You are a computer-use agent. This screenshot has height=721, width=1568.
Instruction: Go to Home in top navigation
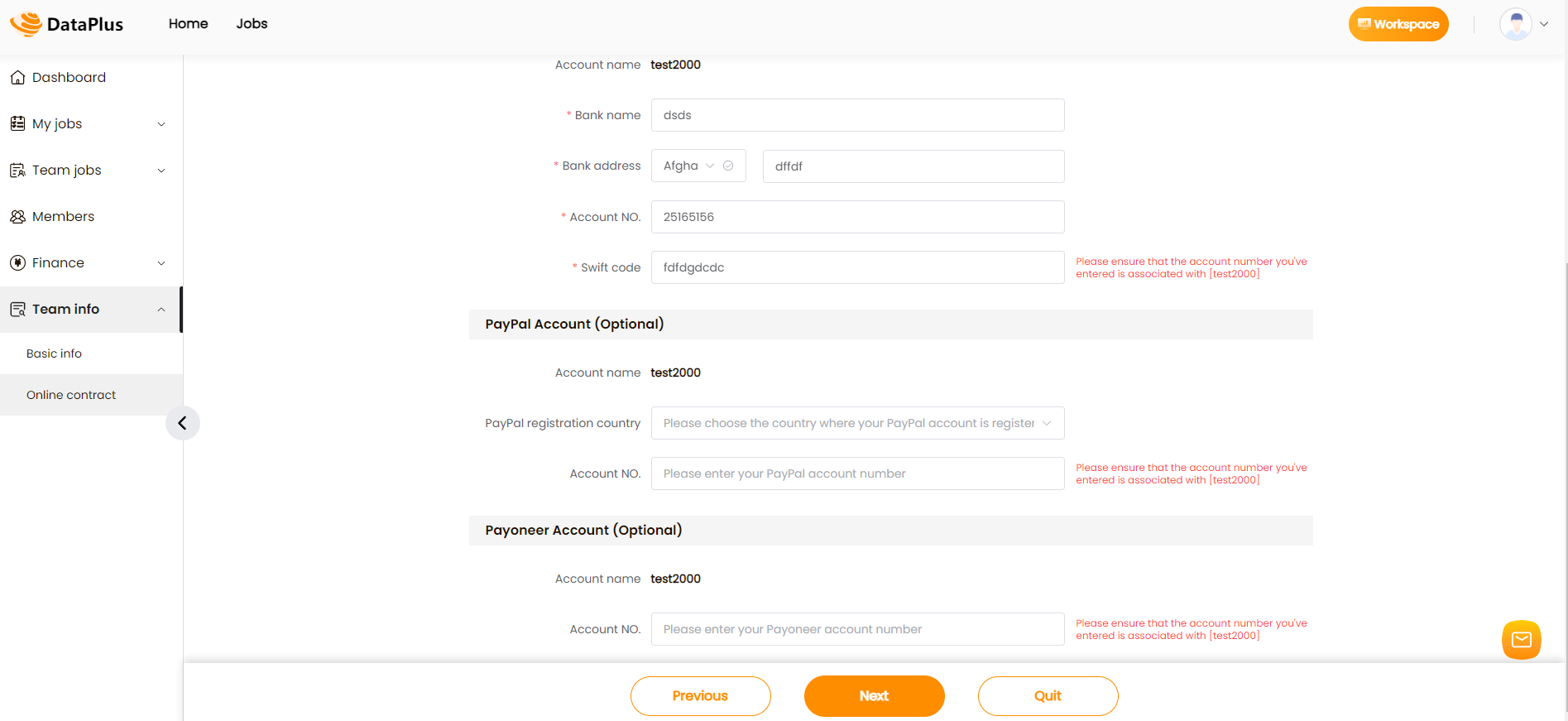[188, 24]
